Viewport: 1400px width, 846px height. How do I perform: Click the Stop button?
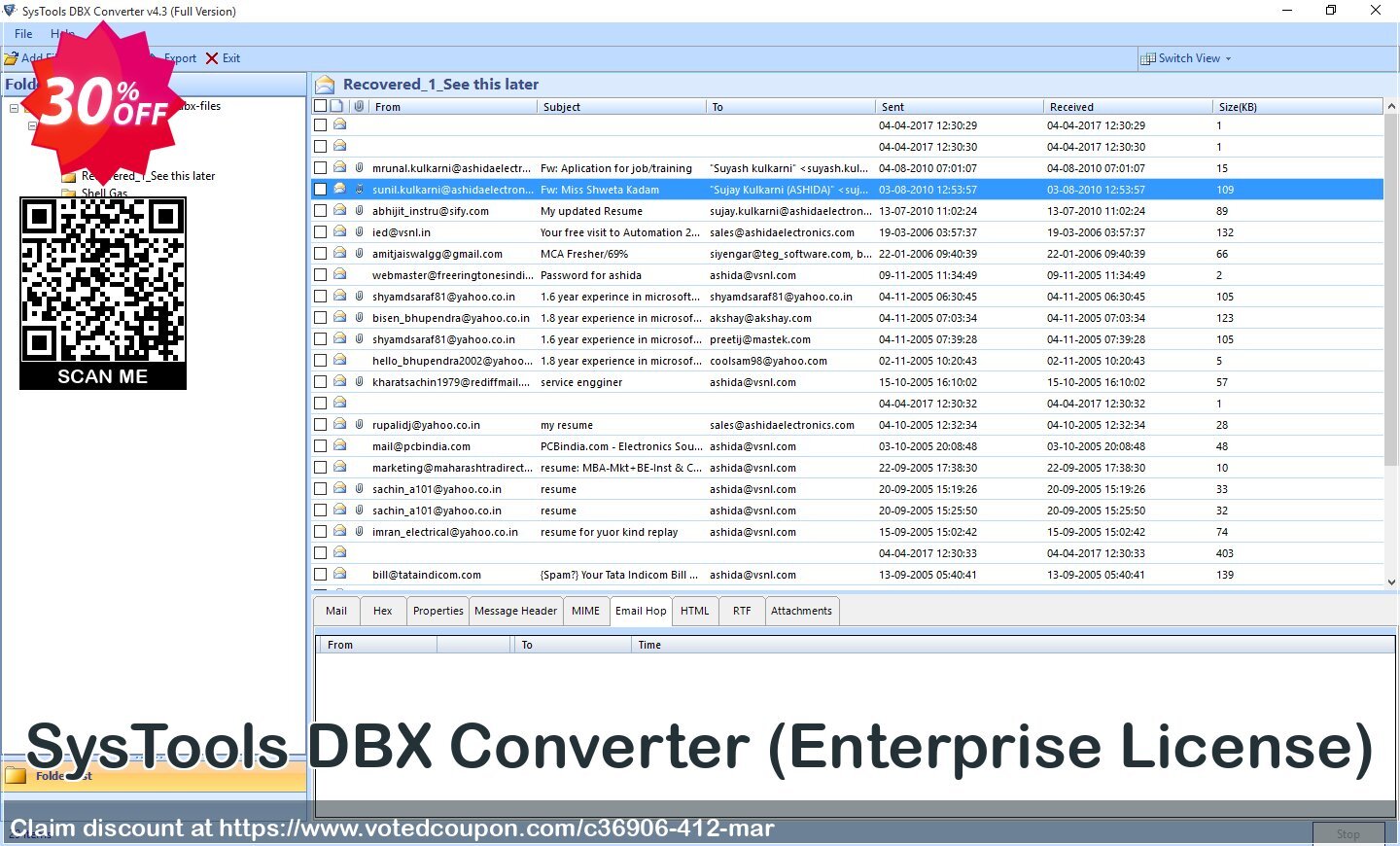(1348, 834)
